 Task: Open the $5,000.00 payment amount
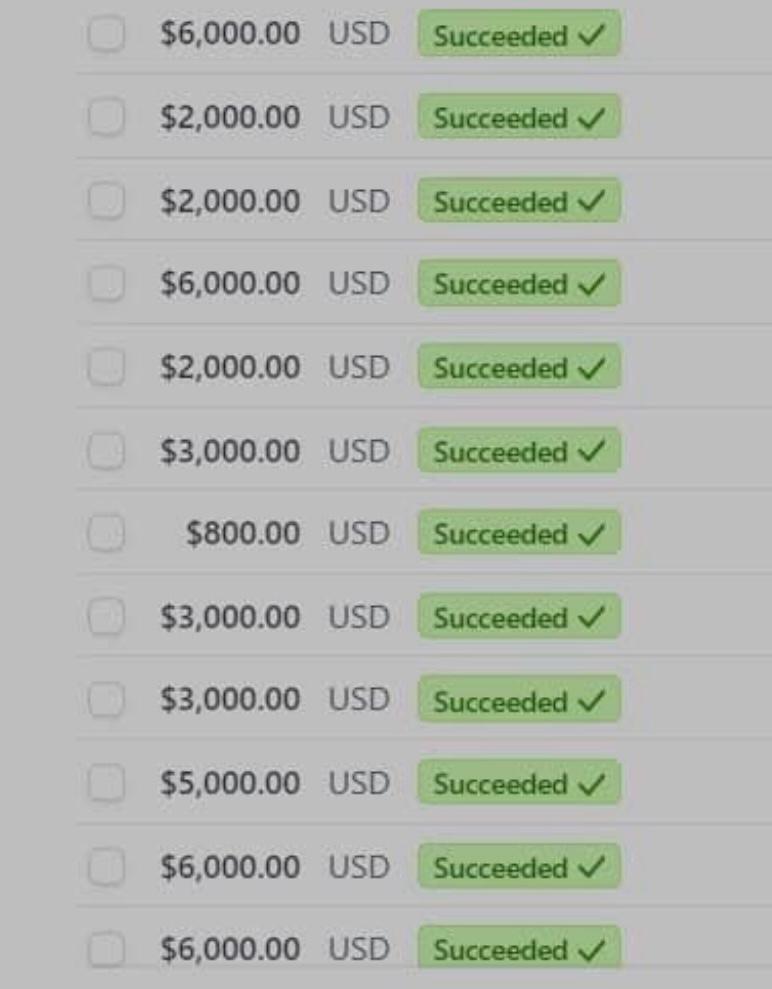pyautogui.click(x=230, y=784)
